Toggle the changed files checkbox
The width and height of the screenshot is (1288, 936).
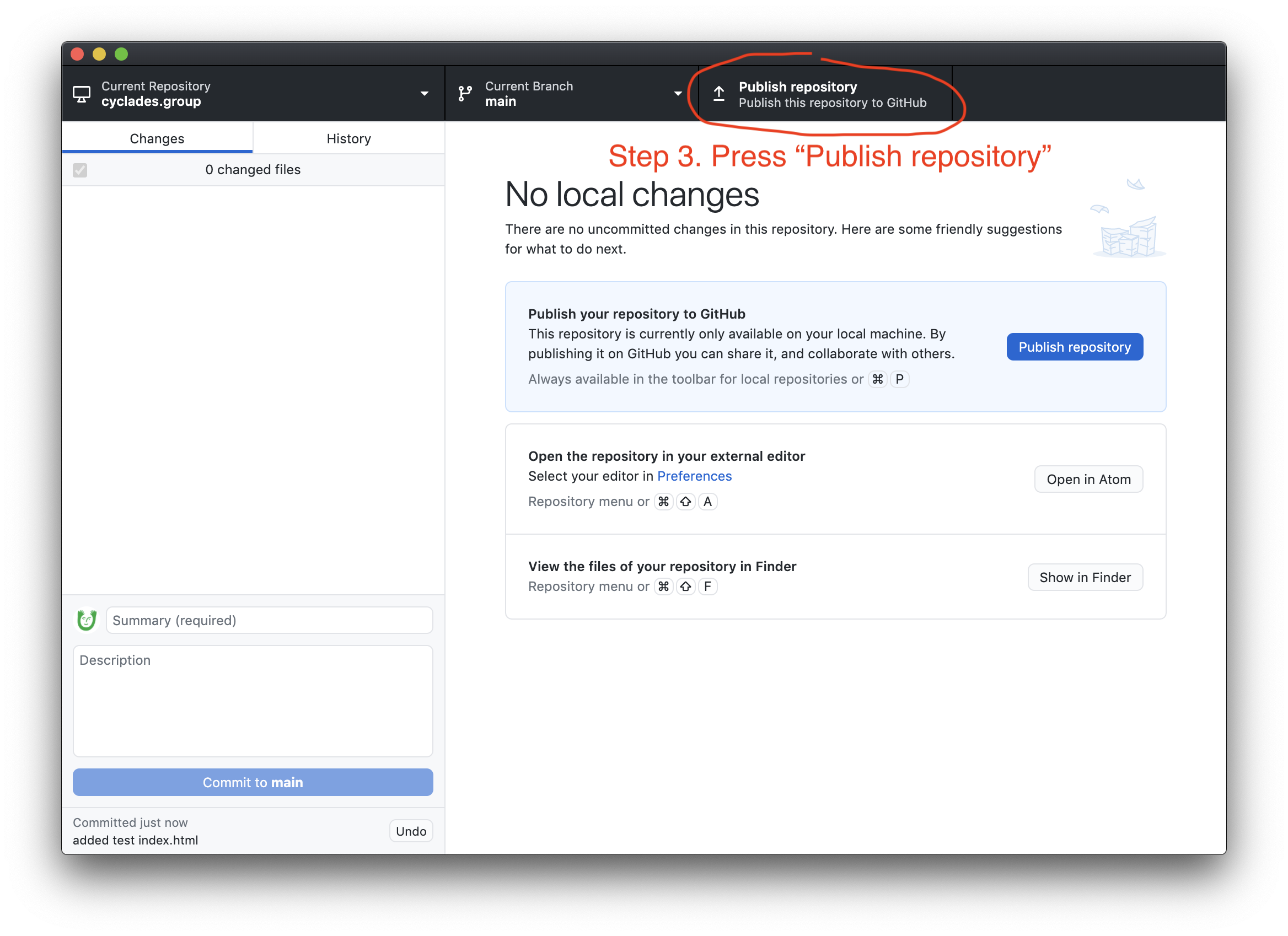(x=80, y=170)
